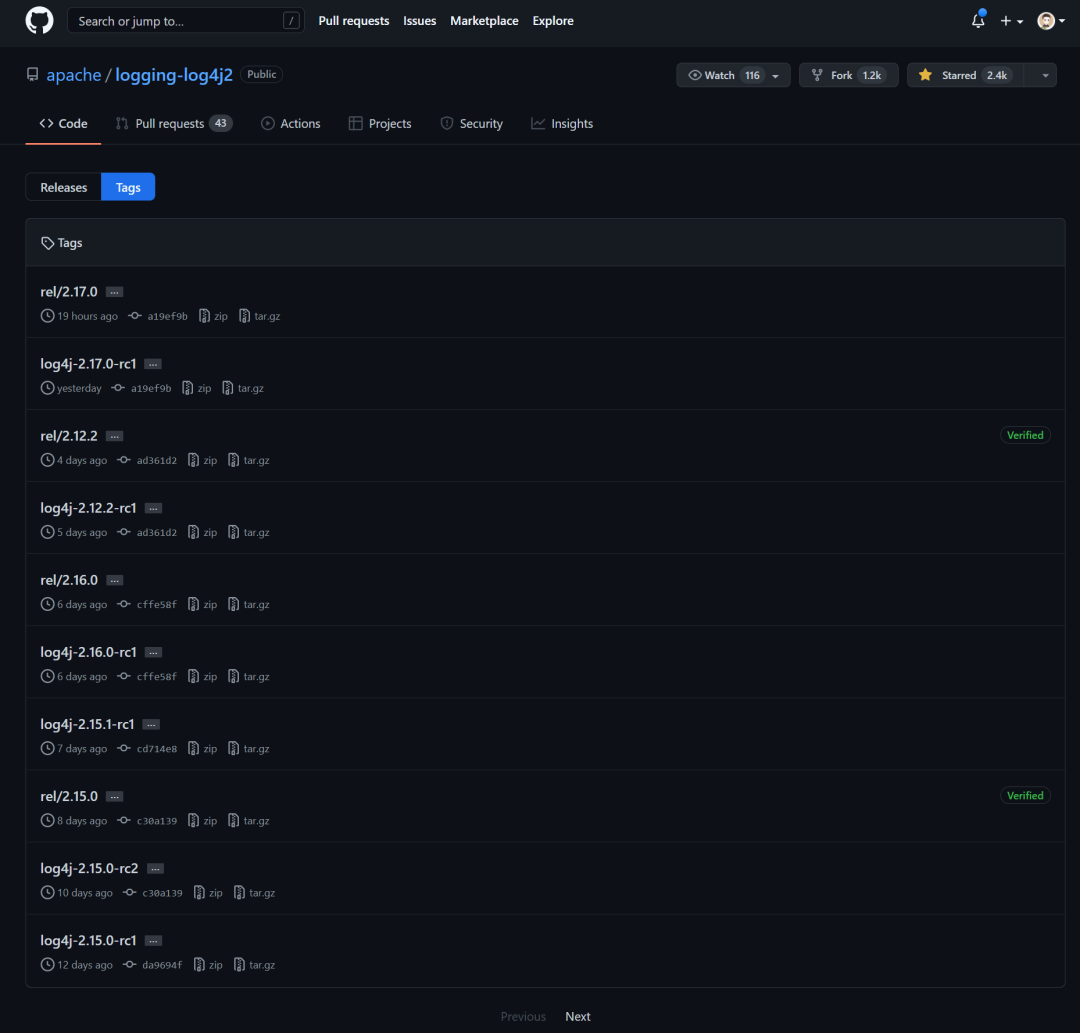Go to the Next page of tags
This screenshot has width=1080, height=1033.
tap(577, 1016)
